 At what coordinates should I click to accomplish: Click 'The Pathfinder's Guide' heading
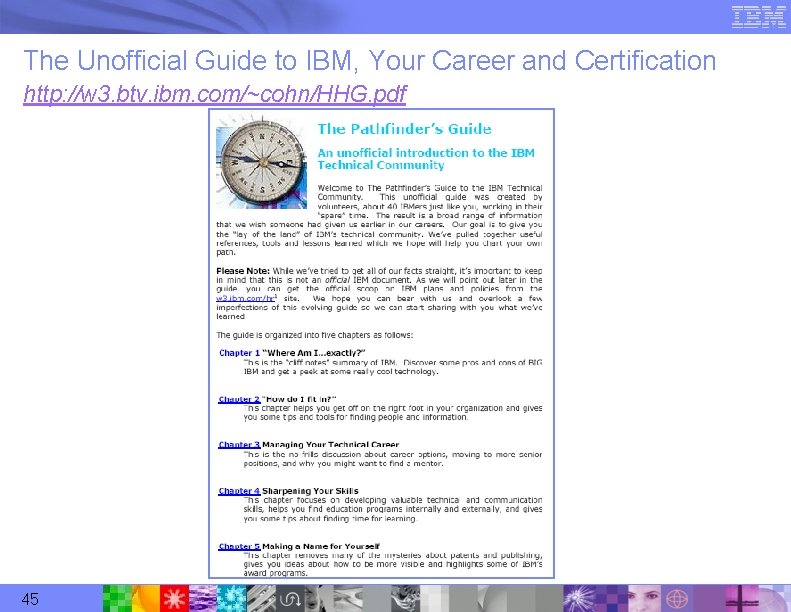point(404,129)
